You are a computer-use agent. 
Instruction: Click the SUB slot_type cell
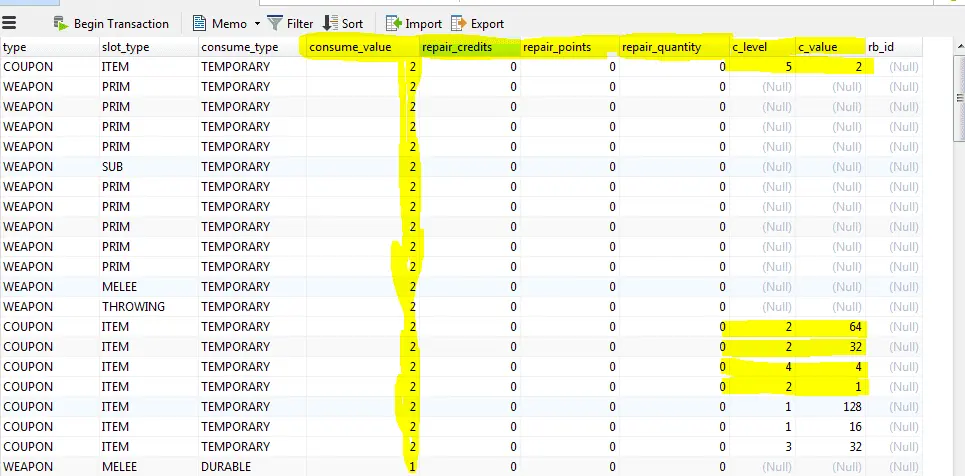(x=149, y=167)
